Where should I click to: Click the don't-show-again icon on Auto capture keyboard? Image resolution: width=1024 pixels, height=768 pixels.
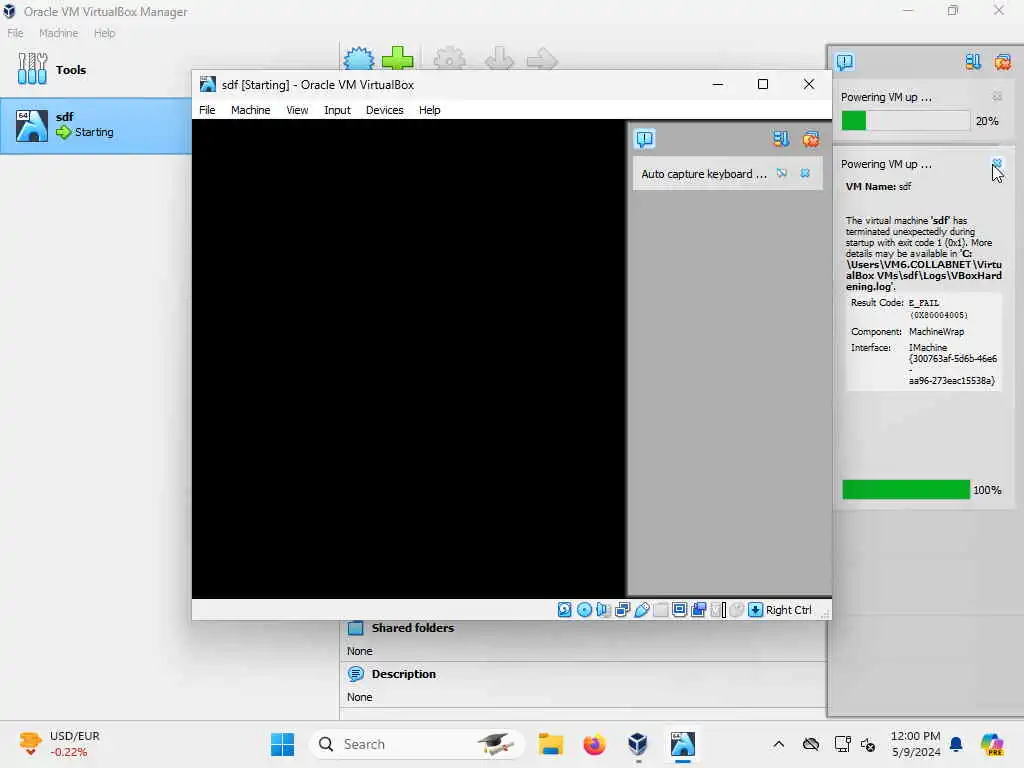pos(782,173)
